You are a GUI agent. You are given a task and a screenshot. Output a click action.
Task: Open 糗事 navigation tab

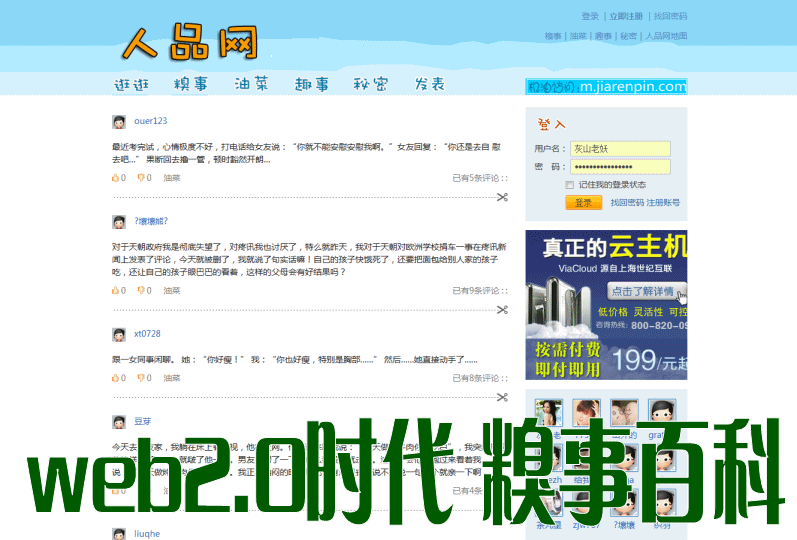(x=191, y=84)
